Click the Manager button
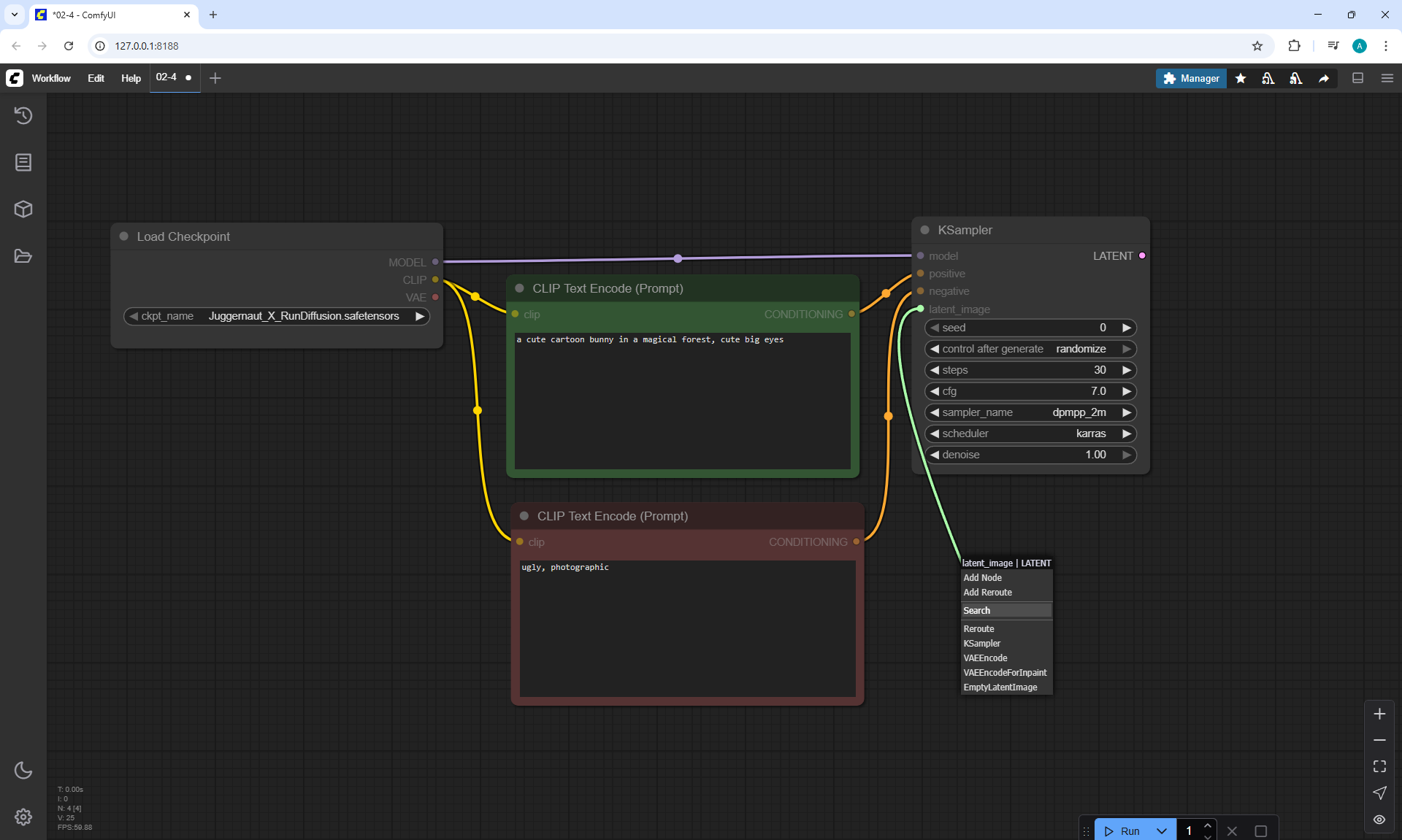1402x840 pixels. click(1191, 78)
